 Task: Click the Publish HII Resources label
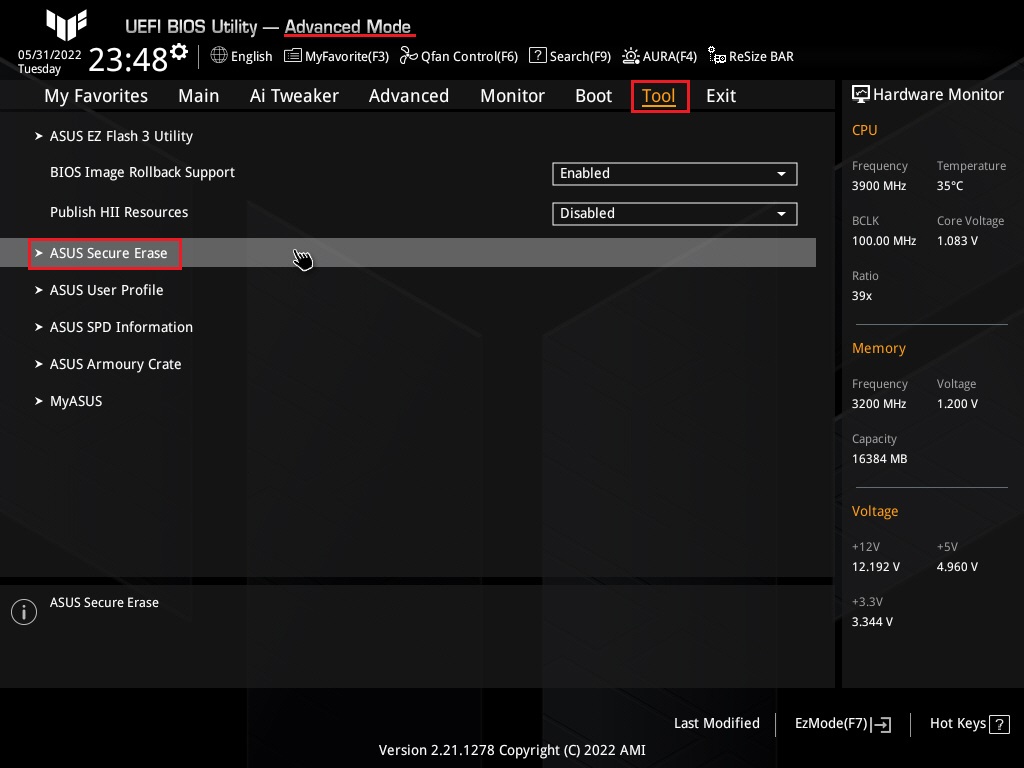pyautogui.click(x=119, y=212)
